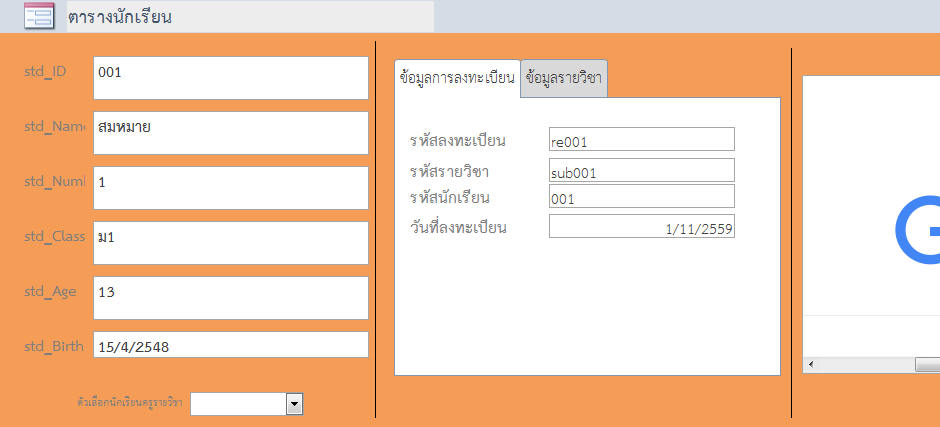This screenshot has width=940, height=427.
Task: Click the left scroll arrow in web panel
Action: point(810,365)
